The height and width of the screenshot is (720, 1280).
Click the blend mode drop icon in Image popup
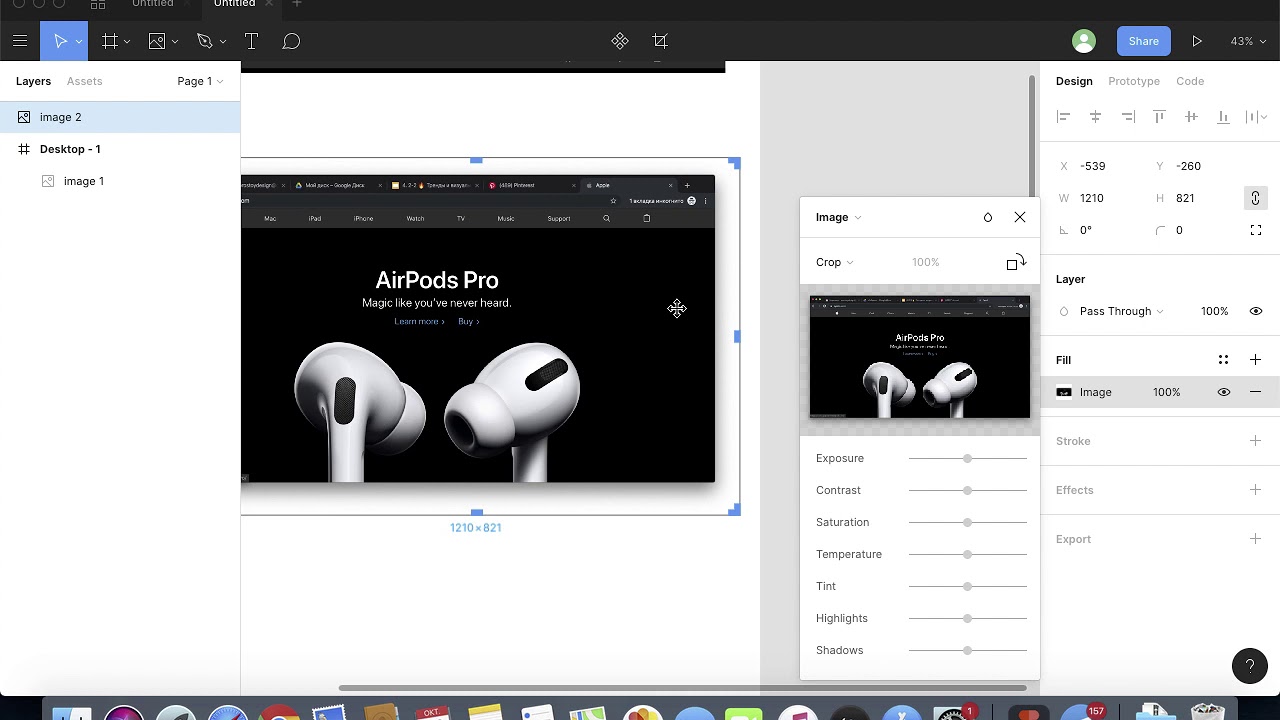[988, 217]
